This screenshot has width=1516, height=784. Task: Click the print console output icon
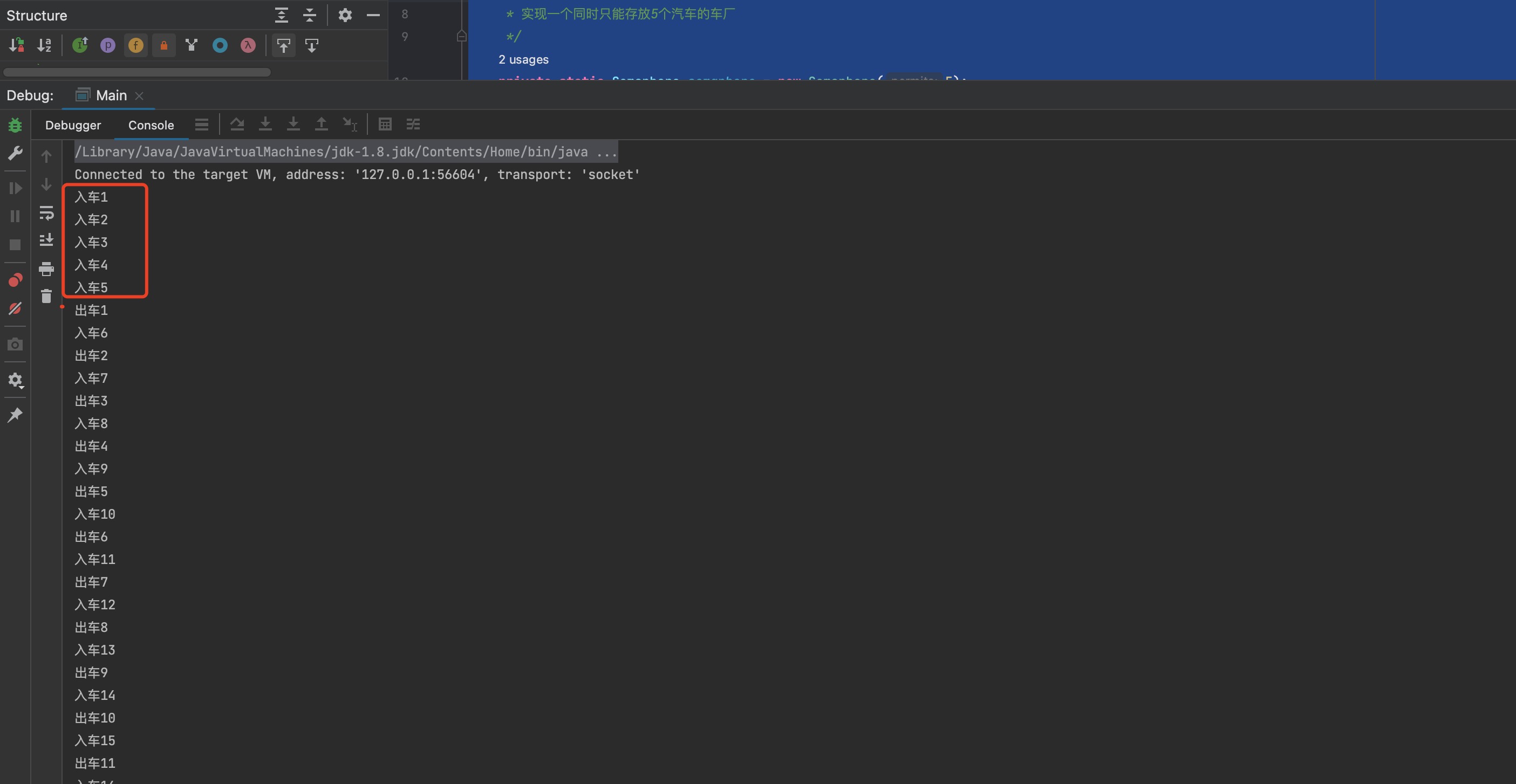tap(46, 269)
